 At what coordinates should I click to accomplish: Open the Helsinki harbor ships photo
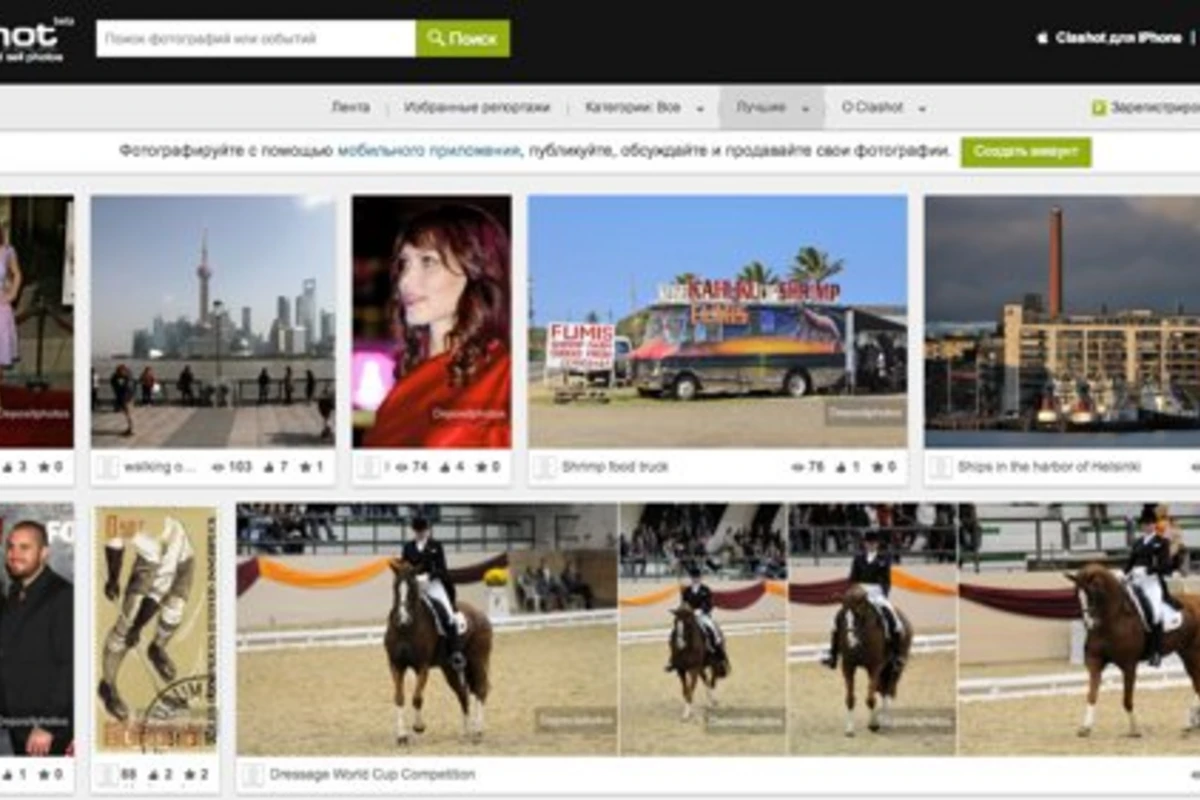coord(1062,322)
